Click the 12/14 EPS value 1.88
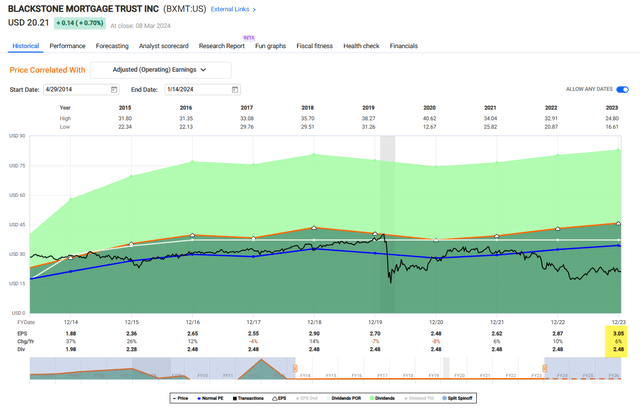The height and width of the screenshot is (410, 640). click(x=71, y=334)
